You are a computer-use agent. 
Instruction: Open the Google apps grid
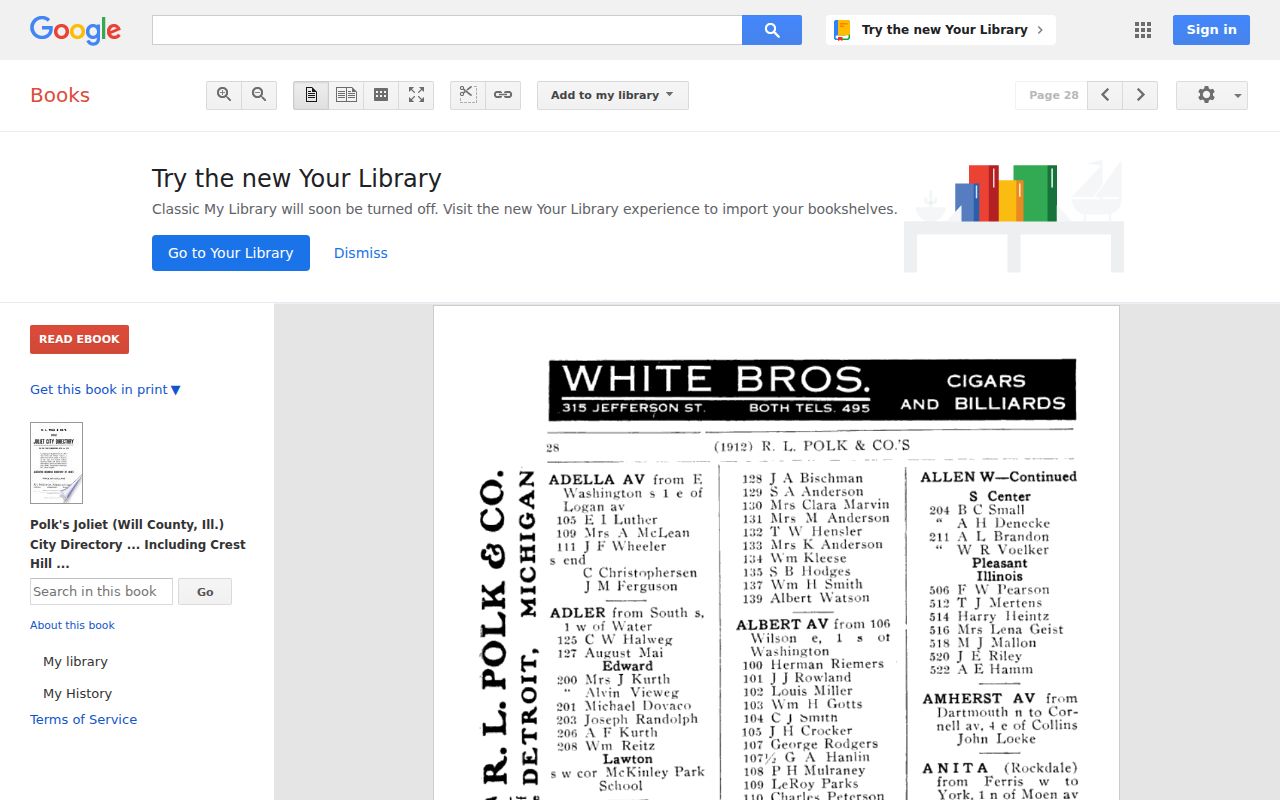tap(1143, 30)
